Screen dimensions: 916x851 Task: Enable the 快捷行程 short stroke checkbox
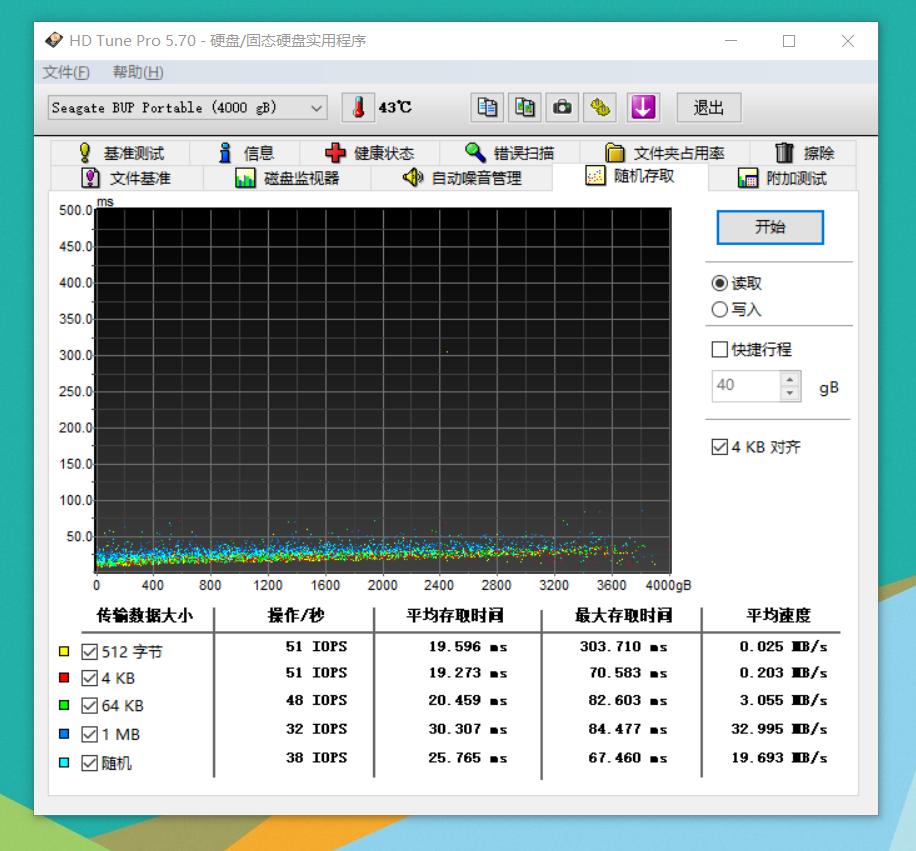pyautogui.click(x=719, y=349)
